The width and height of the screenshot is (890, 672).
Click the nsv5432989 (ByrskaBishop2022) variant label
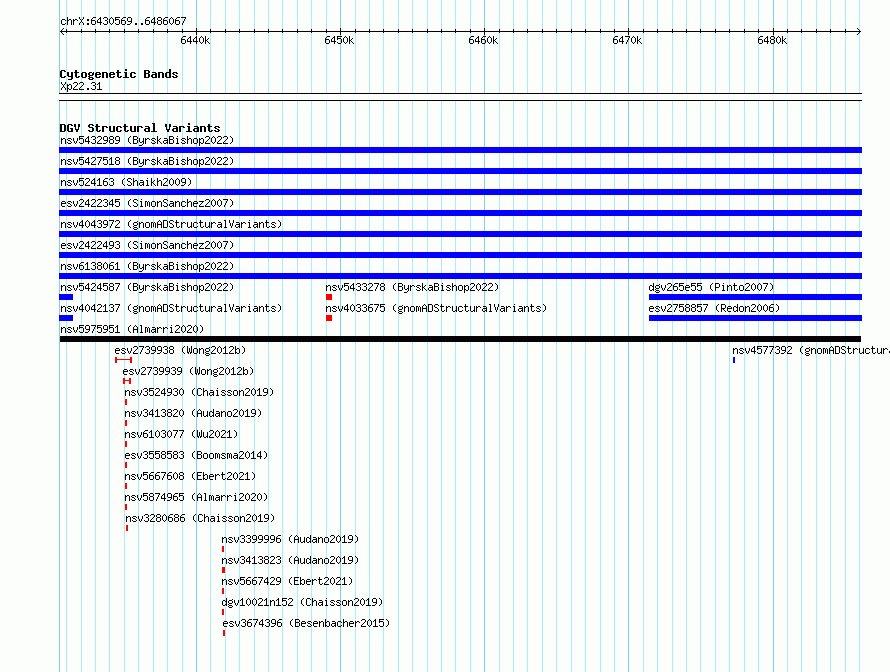pos(147,140)
